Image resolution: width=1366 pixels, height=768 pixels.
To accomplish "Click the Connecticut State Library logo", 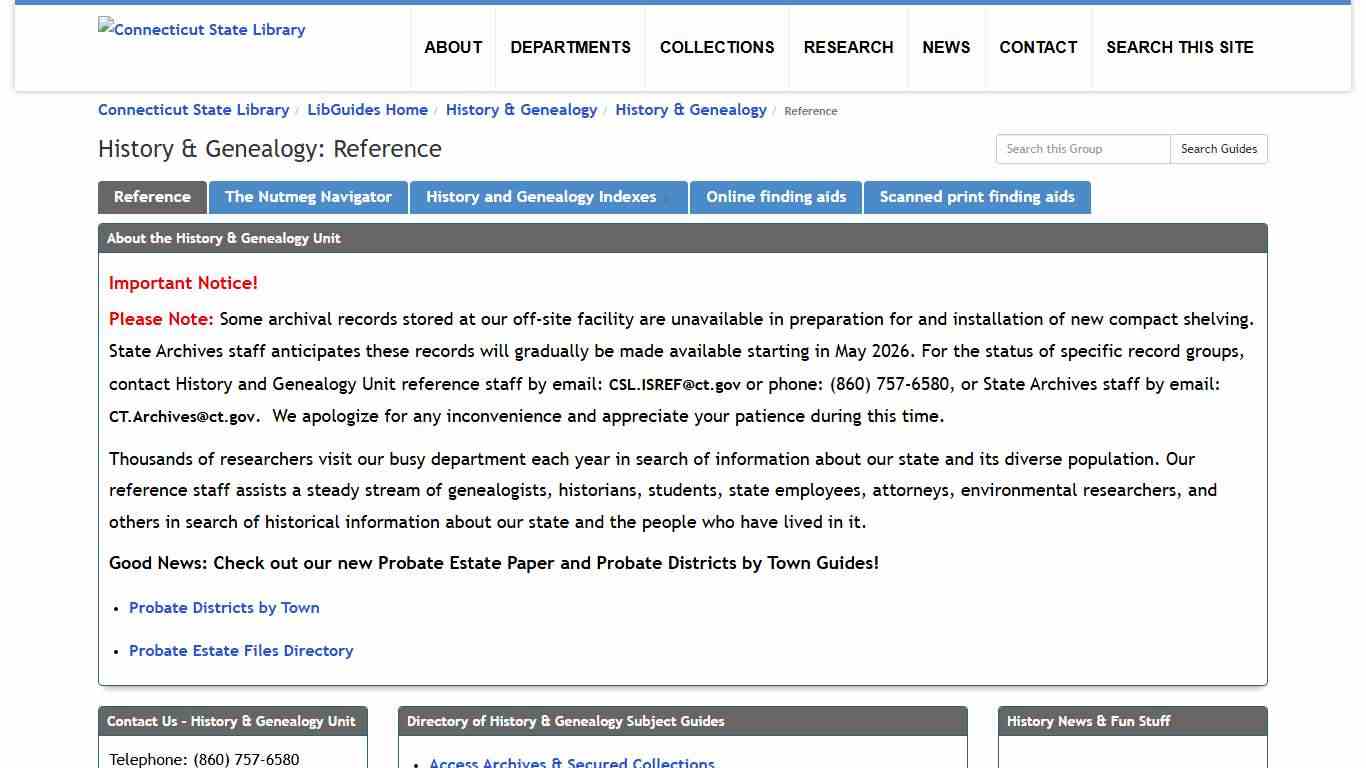I will (201, 29).
